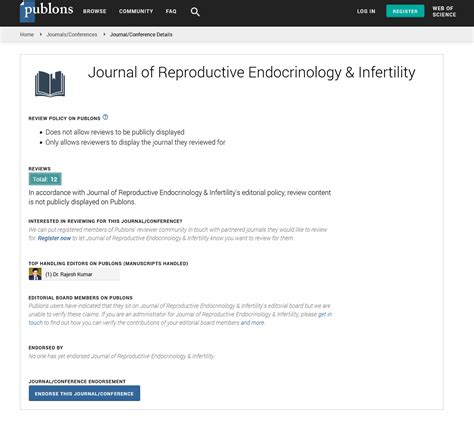Click Endorse This Journal/Conference button

tap(84, 393)
